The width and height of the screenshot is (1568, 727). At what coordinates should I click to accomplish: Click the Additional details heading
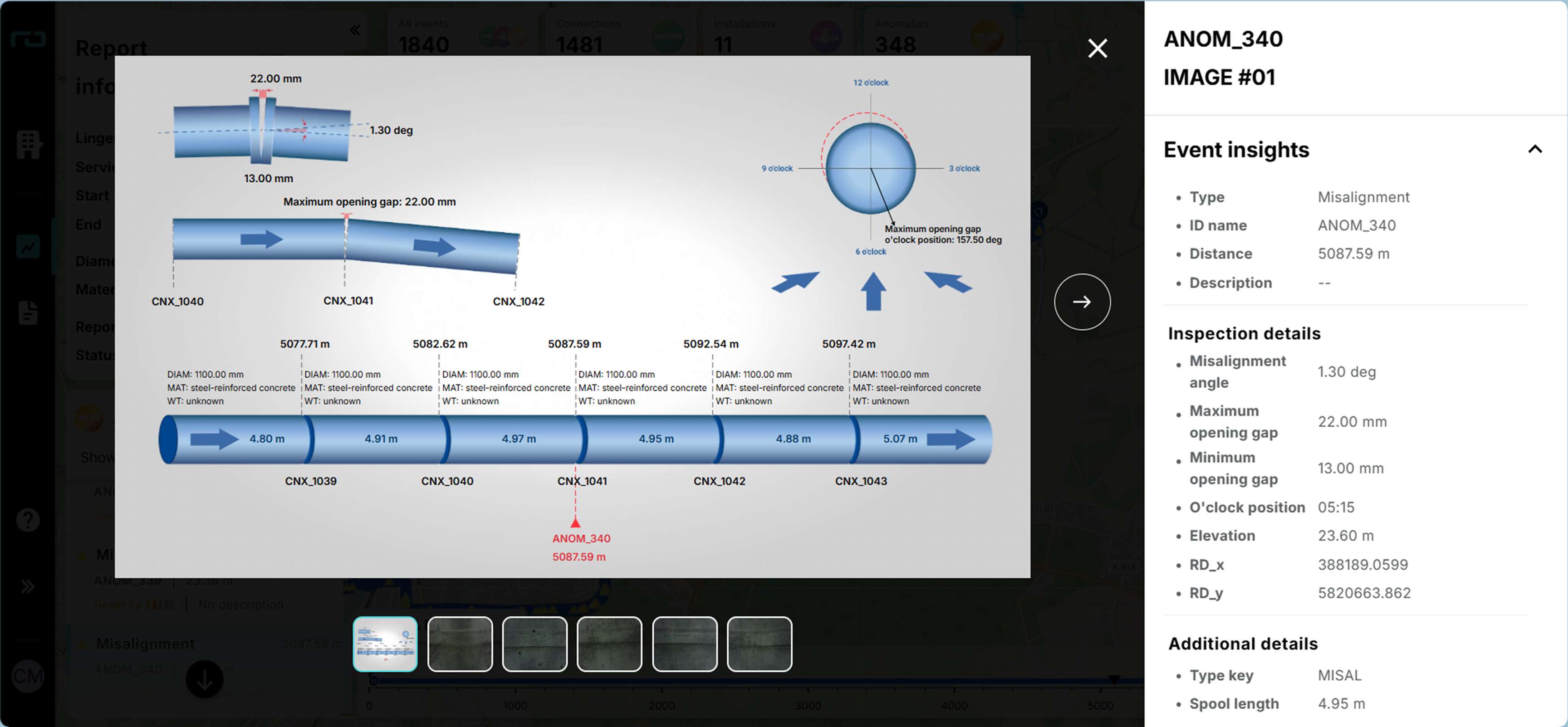tap(1242, 644)
